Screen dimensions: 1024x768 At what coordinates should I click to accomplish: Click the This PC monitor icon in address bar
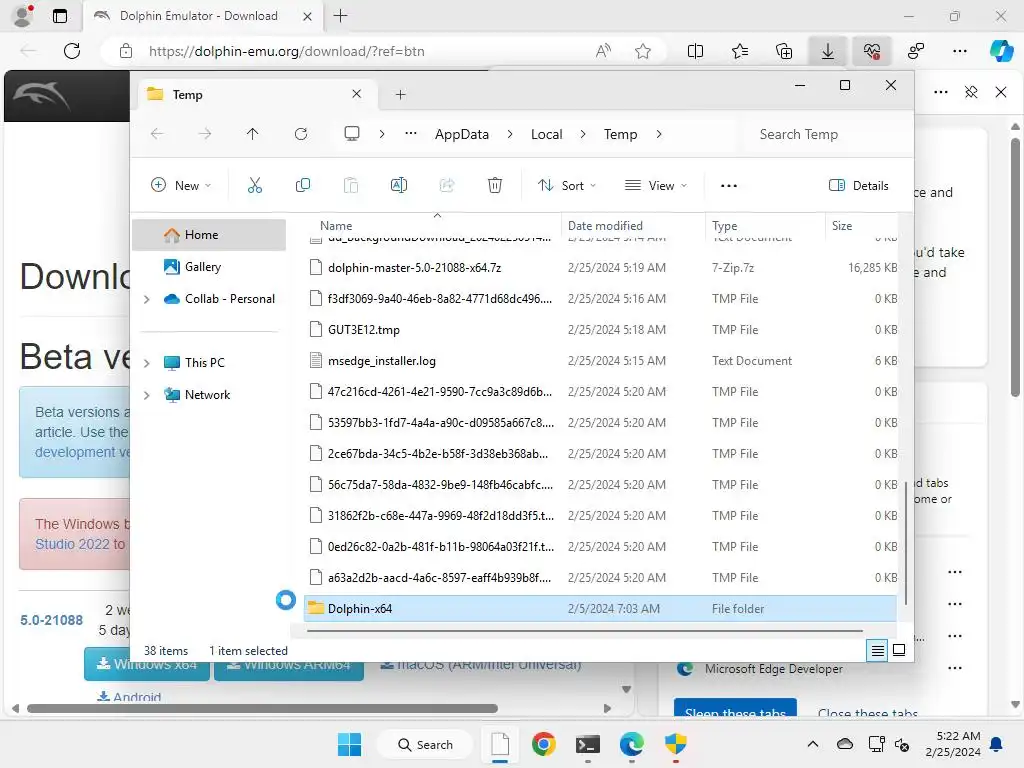[x=352, y=134]
